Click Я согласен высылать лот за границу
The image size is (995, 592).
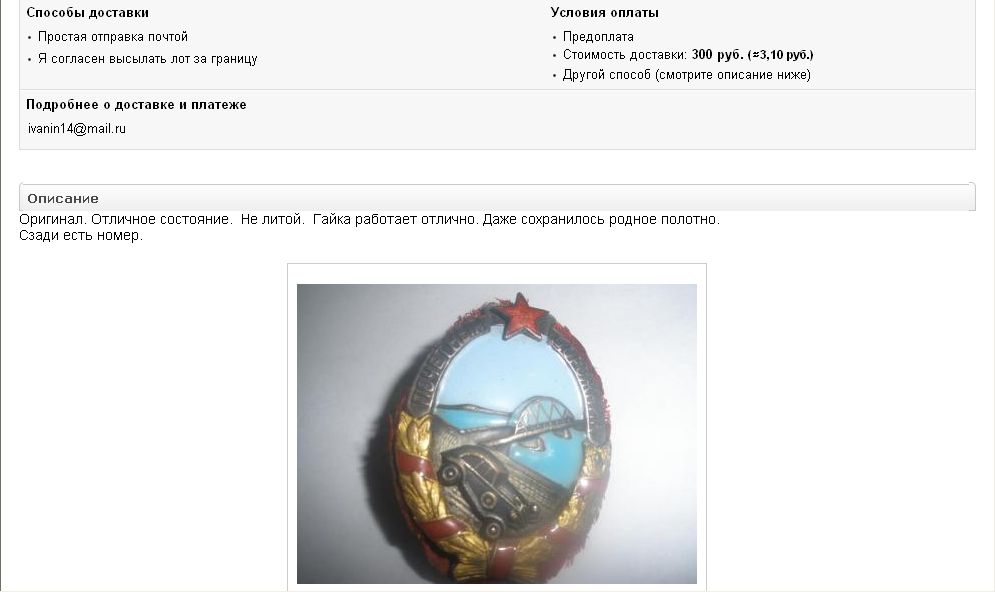tap(148, 59)
